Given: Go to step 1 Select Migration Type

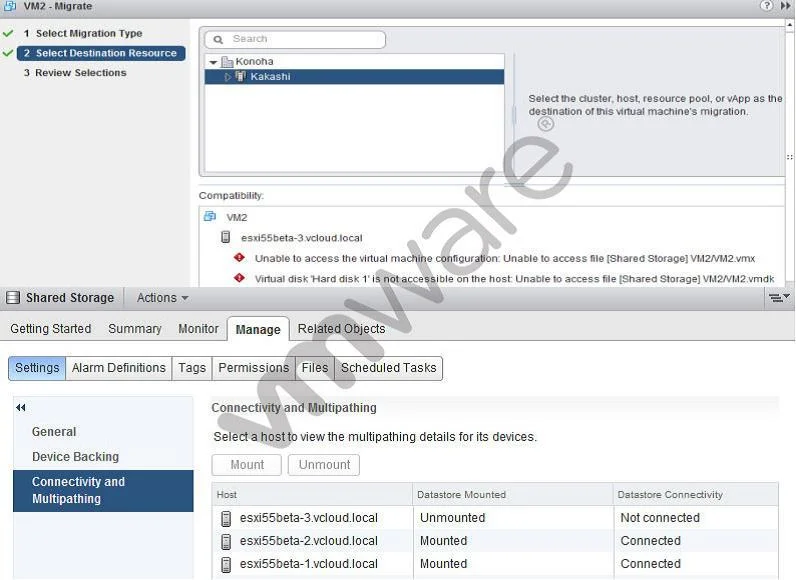Looking at the screenshot, I should 83,33.
